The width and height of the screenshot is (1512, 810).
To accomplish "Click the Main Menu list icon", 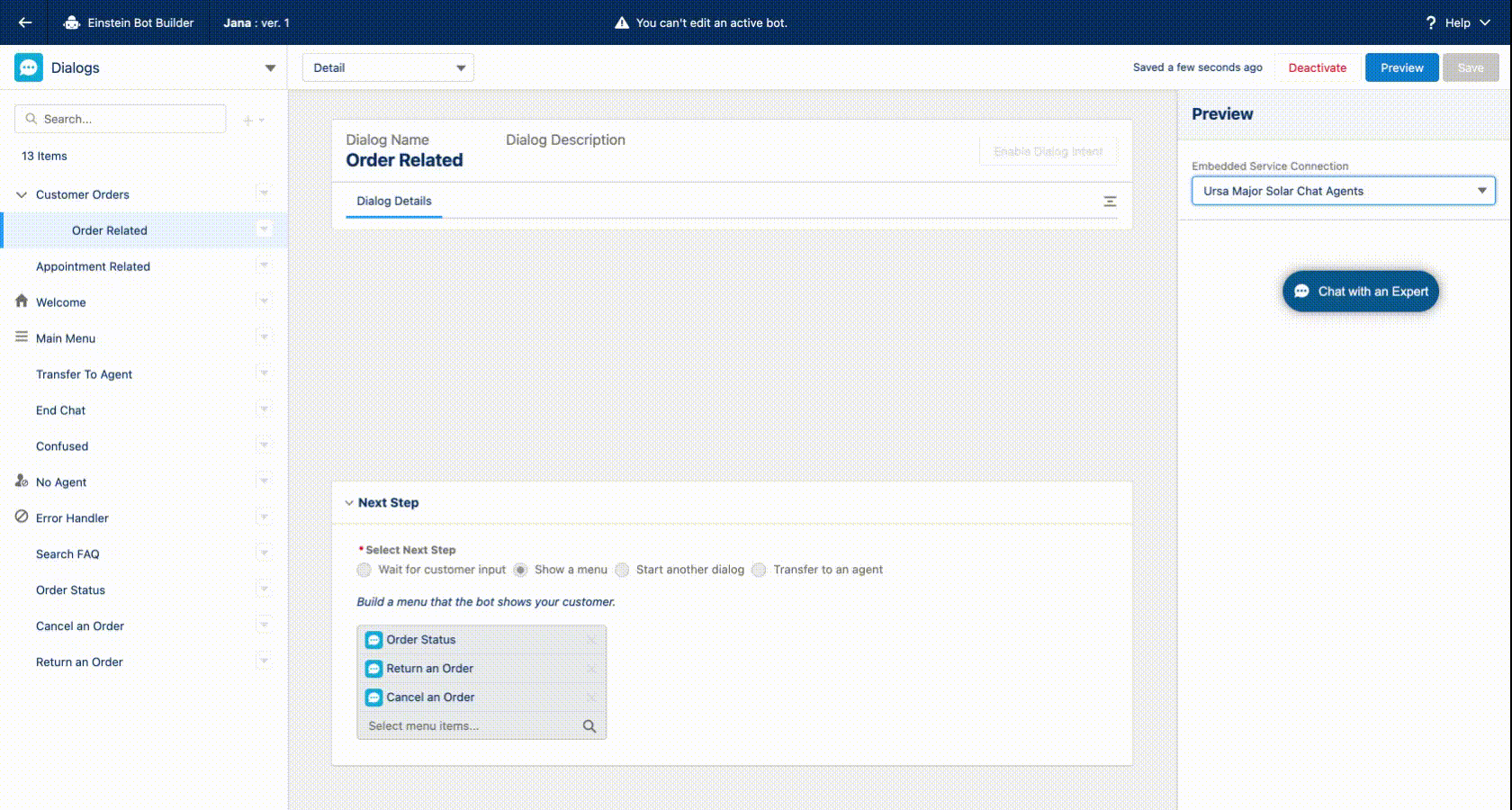I will (x=22, y=337).
